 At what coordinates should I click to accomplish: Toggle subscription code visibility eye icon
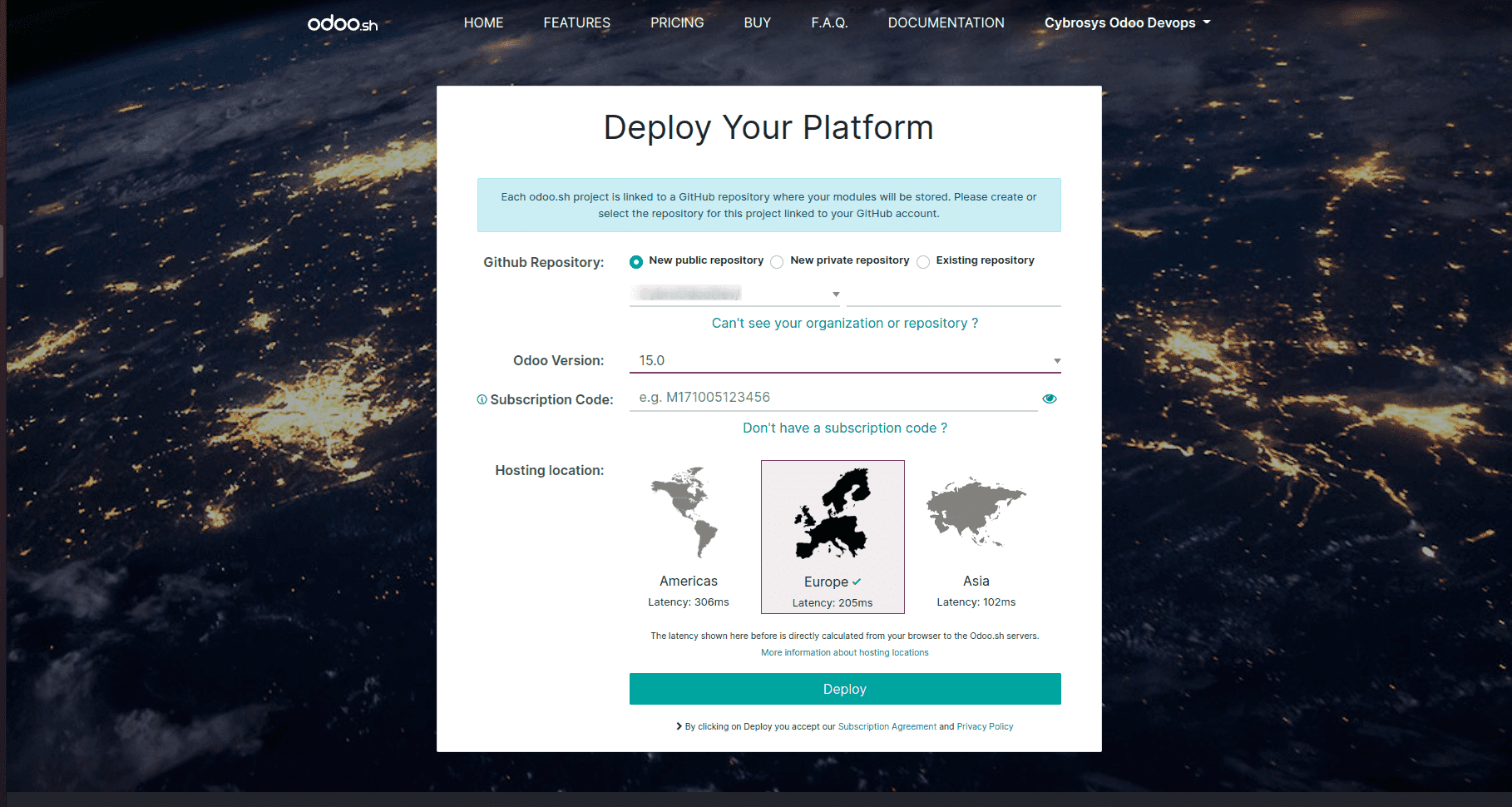[1050, 399]
